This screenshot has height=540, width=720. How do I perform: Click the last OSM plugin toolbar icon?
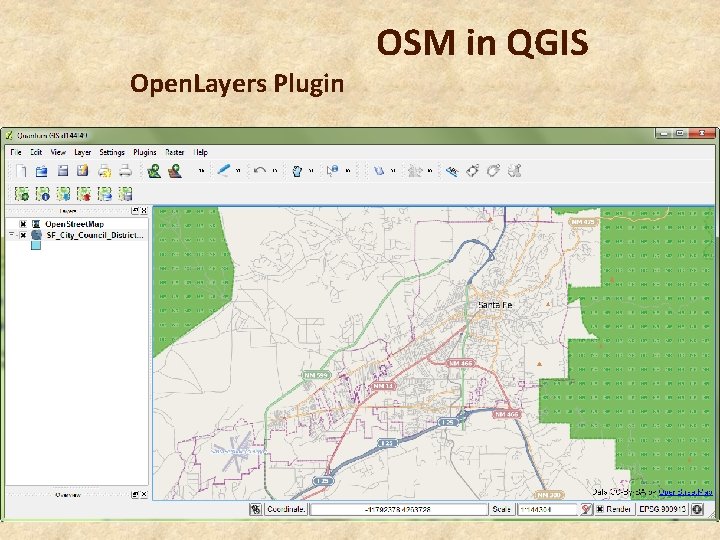(125, 194)
